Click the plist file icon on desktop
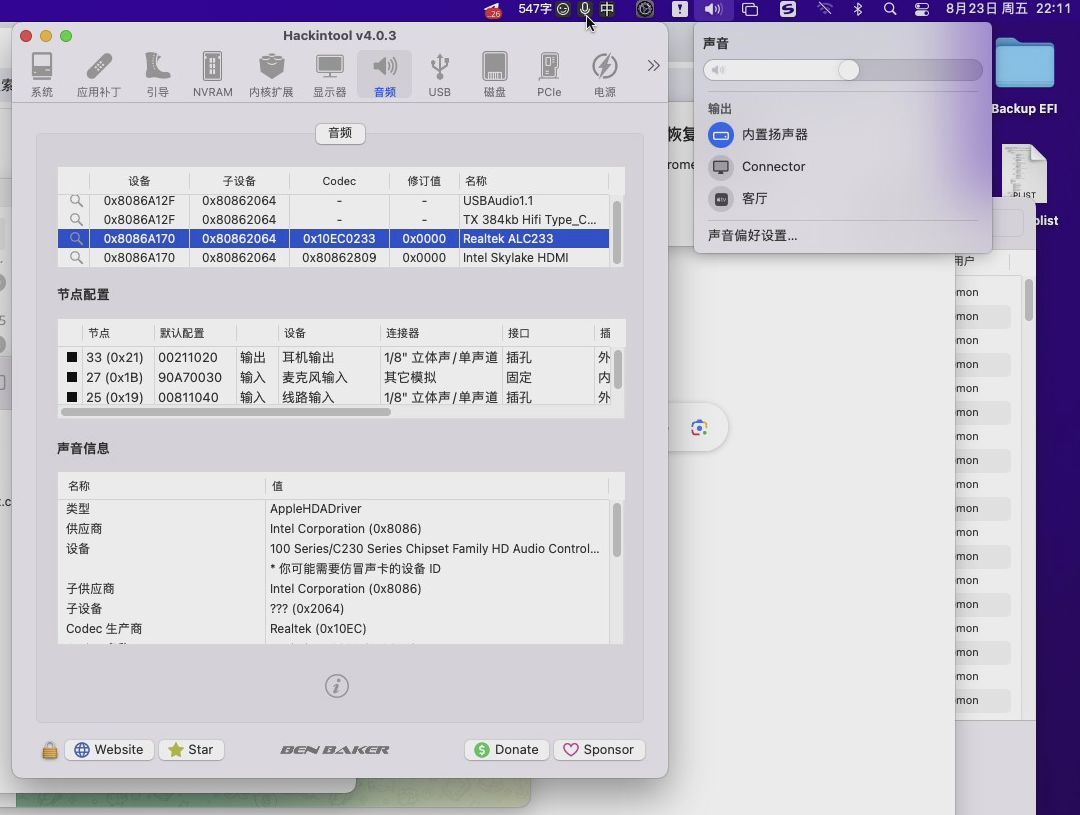This screenshot has height=815, width=1080. [1024, 172]
